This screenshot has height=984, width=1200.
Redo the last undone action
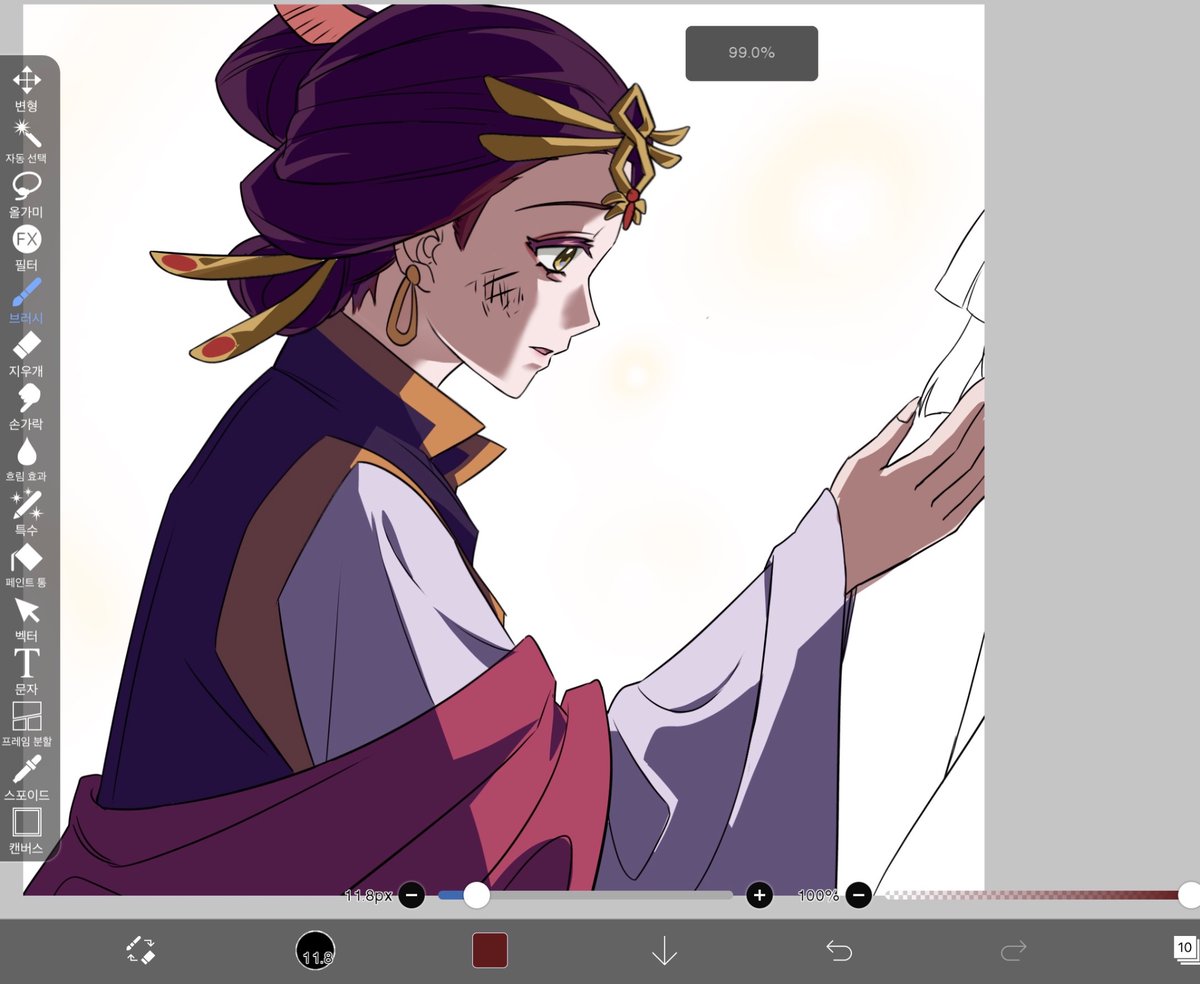(1013, 950)
